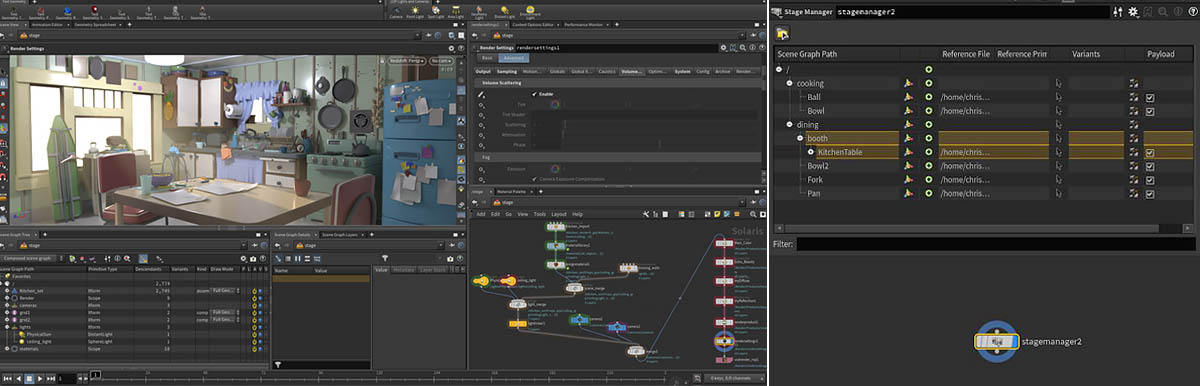Toggle the Fork payload checkbox
Image resolution: width=1200 pixels, height=386 pixels.
point(1150,180)
